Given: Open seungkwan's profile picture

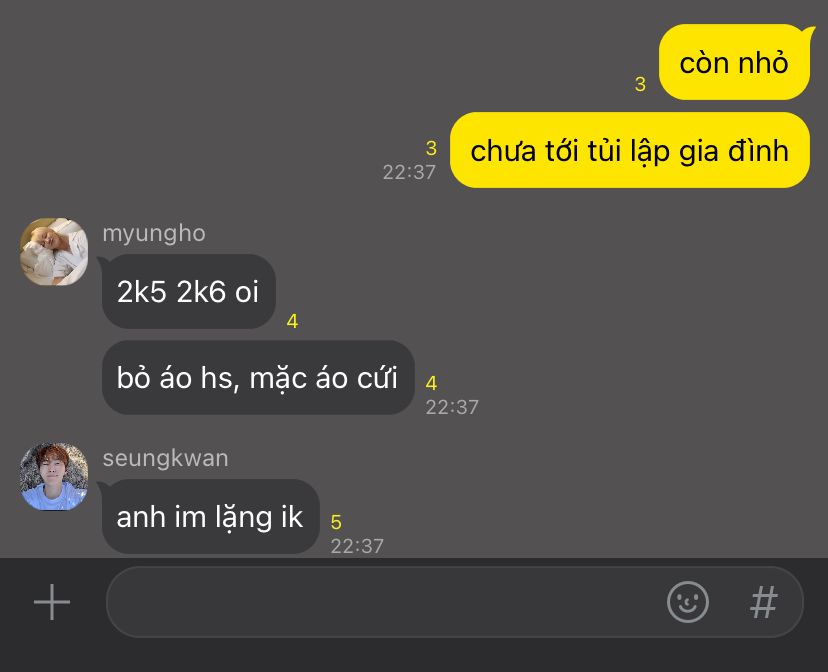Looking at the screenshot, I should click(x=54, y=477).
